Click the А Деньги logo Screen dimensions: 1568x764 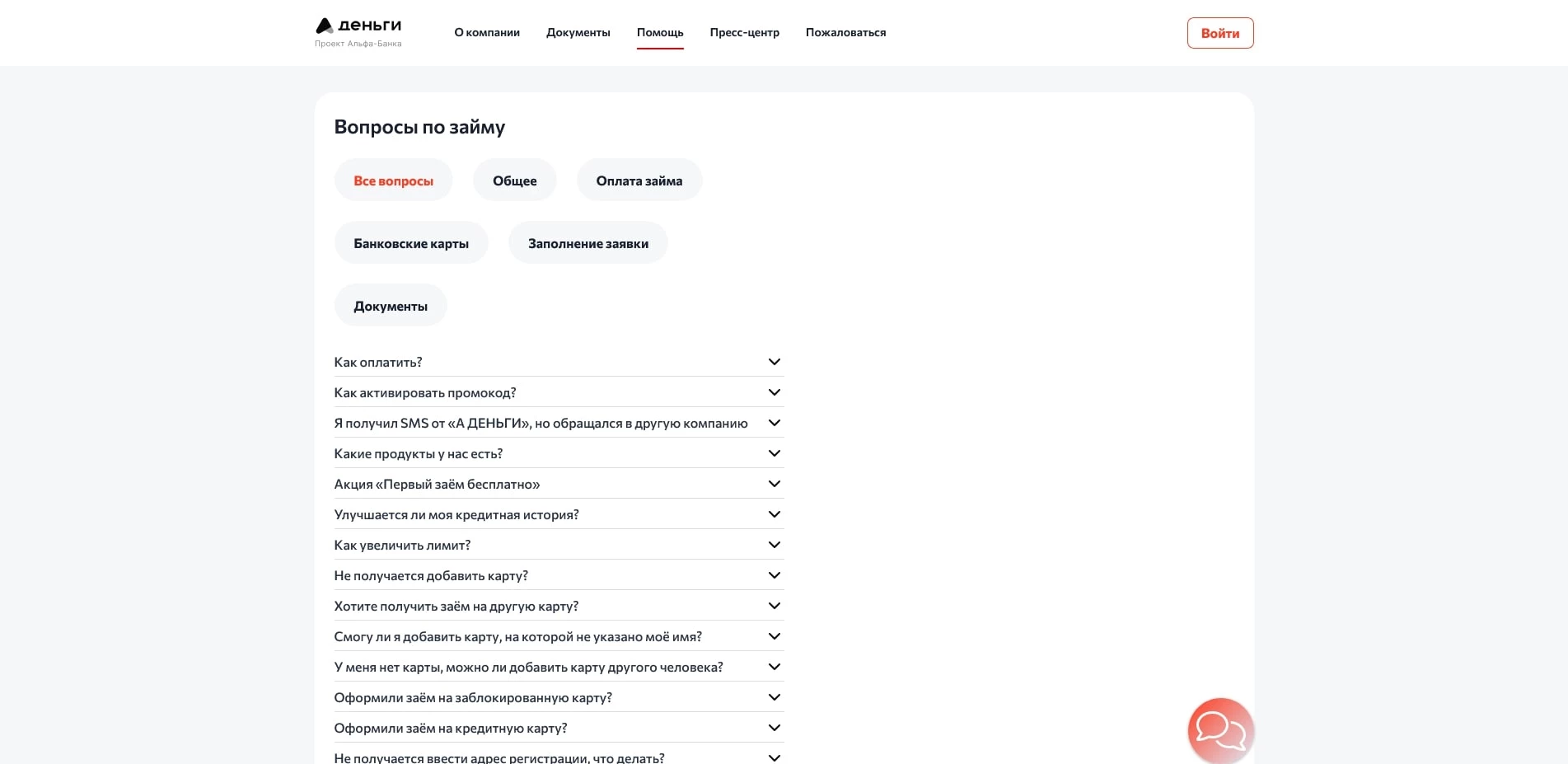(x=358, y=32)
